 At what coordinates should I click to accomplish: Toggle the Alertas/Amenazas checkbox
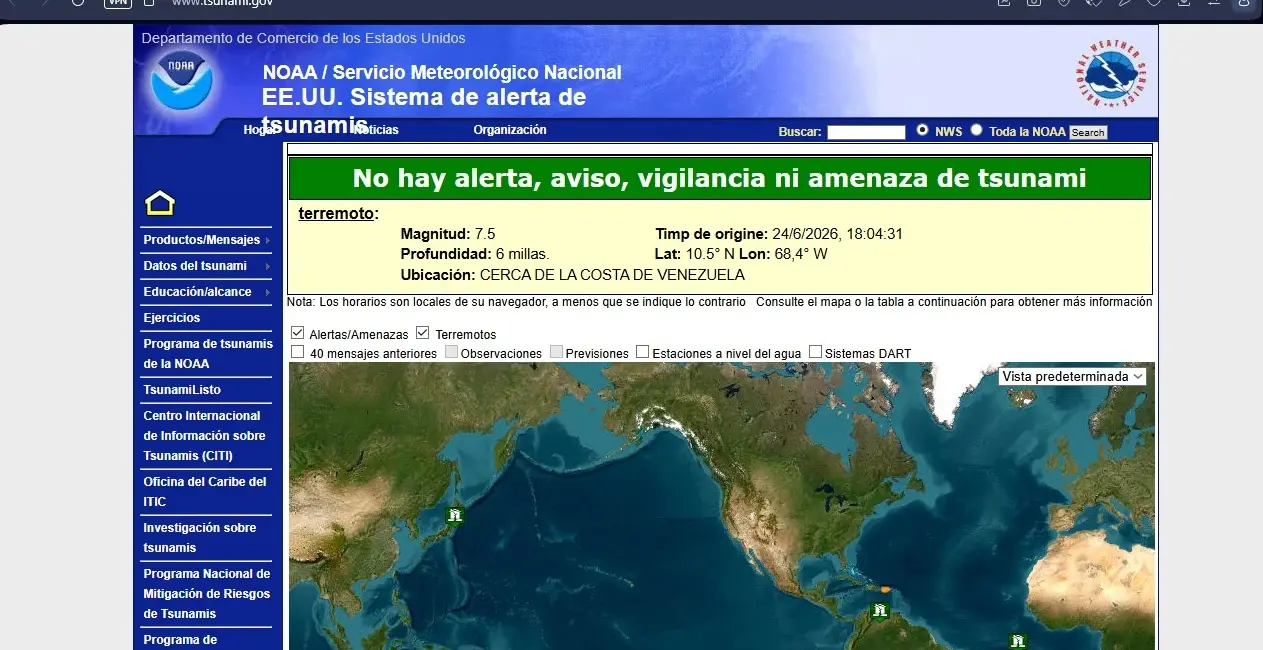pos(297,333)
